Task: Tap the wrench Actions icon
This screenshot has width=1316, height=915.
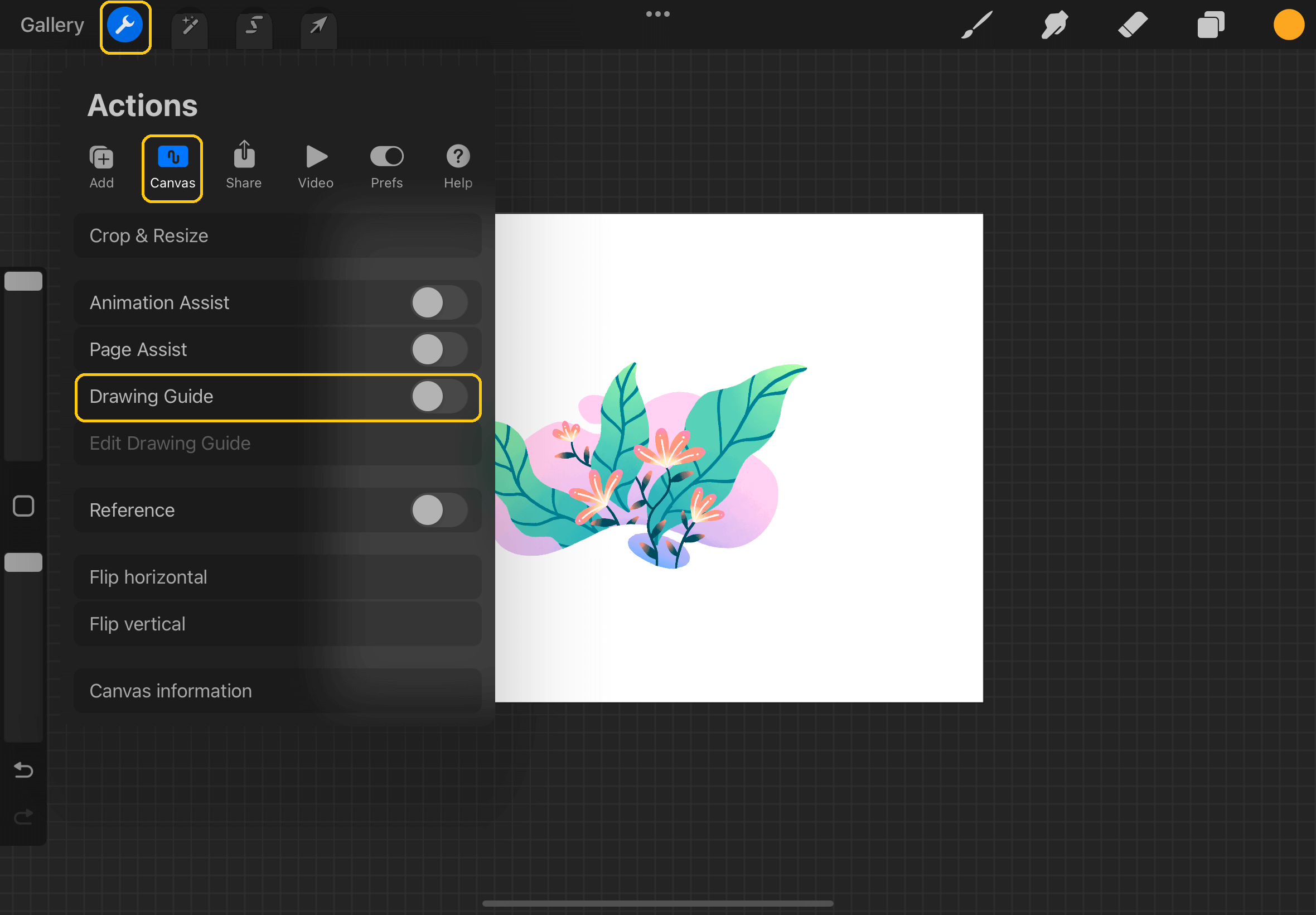Action: point(125,26)
